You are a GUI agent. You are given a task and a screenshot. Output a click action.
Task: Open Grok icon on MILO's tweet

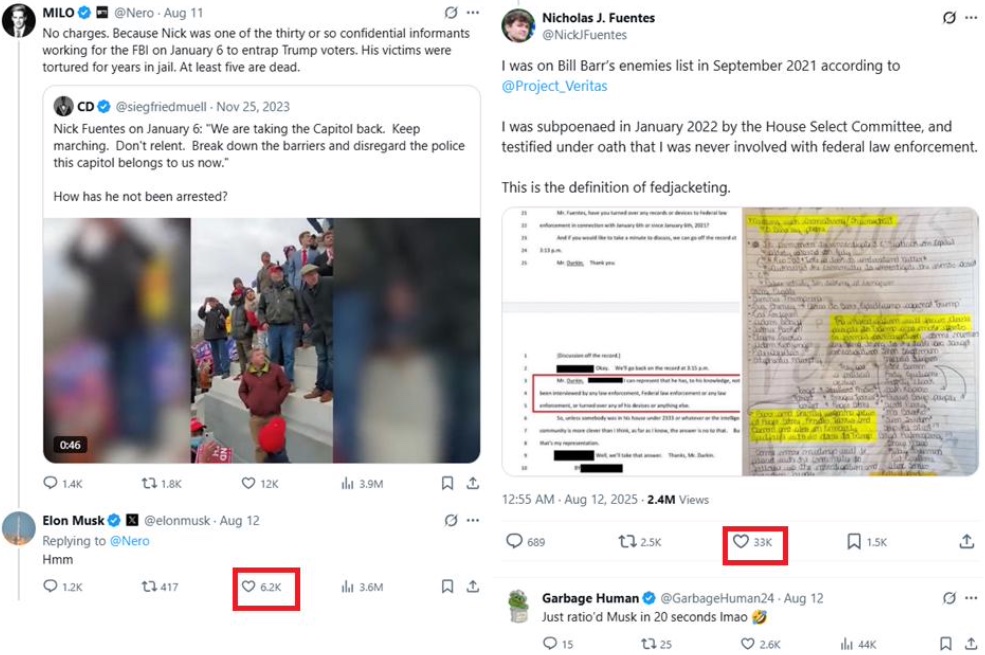click(x=450, y=13)
